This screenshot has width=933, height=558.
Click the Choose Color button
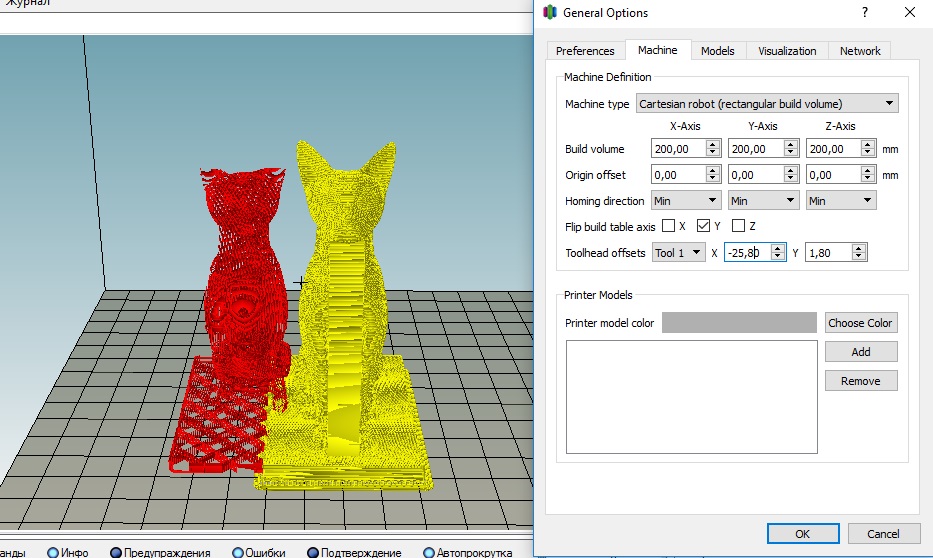861,322
